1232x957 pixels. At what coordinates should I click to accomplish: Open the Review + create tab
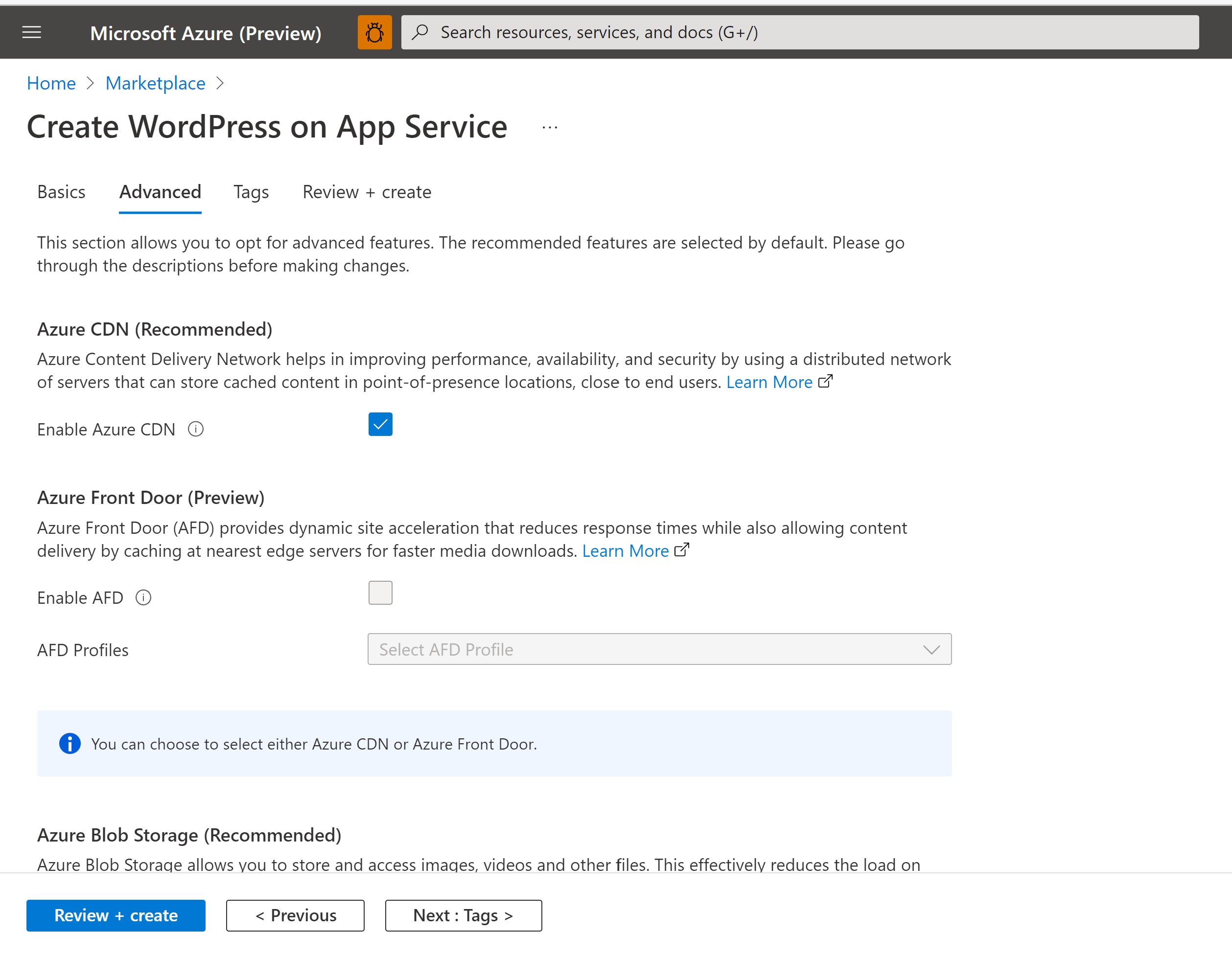[x=367, y=192]
